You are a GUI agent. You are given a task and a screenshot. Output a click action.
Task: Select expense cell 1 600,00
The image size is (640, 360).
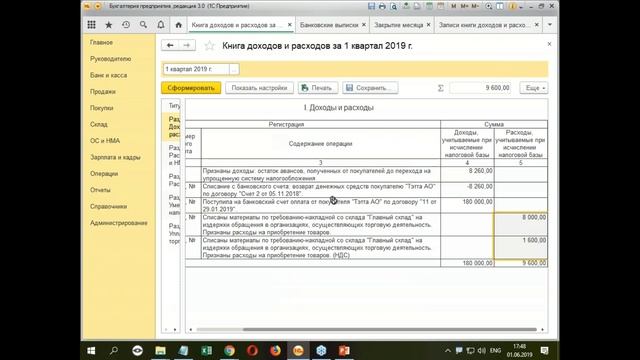(x=521, y=247)
